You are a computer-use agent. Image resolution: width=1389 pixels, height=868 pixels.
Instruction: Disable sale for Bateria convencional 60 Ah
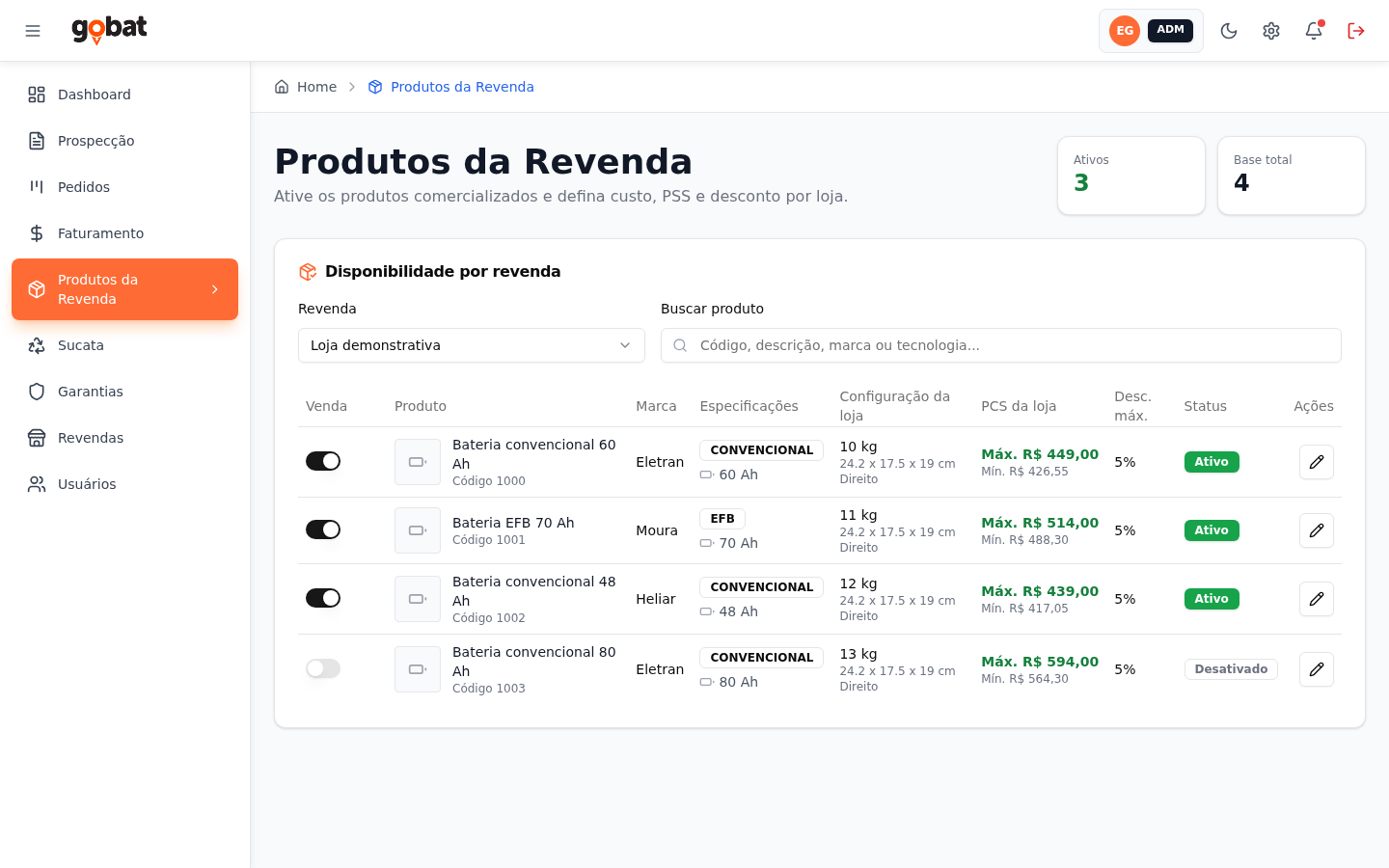323,461
